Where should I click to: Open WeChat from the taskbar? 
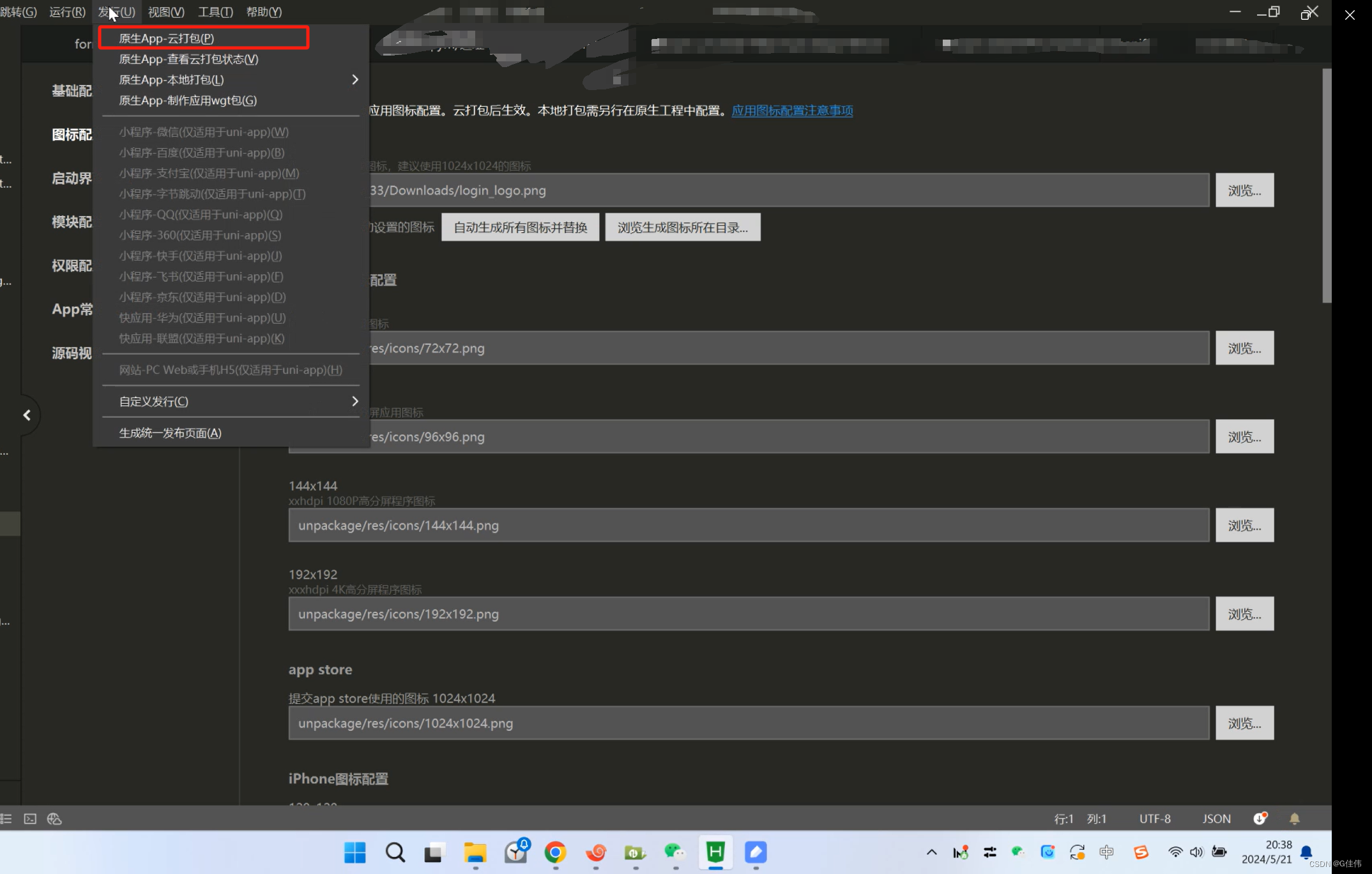point(675,852)
